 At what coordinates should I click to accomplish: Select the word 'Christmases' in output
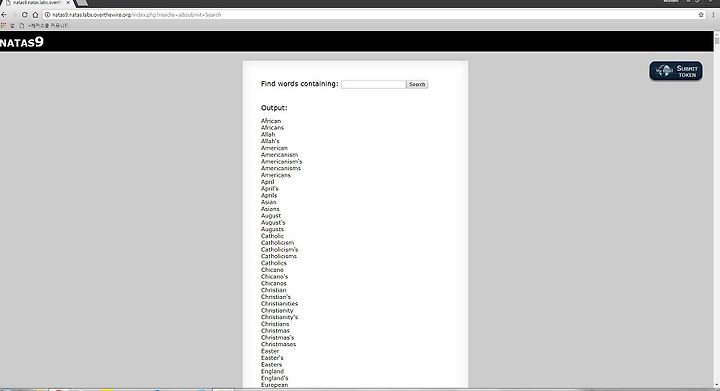click(x=278, y=344)
